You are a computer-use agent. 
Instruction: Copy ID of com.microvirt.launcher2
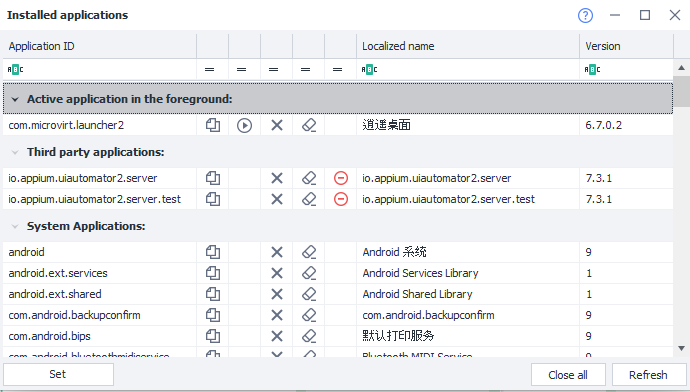213,125
